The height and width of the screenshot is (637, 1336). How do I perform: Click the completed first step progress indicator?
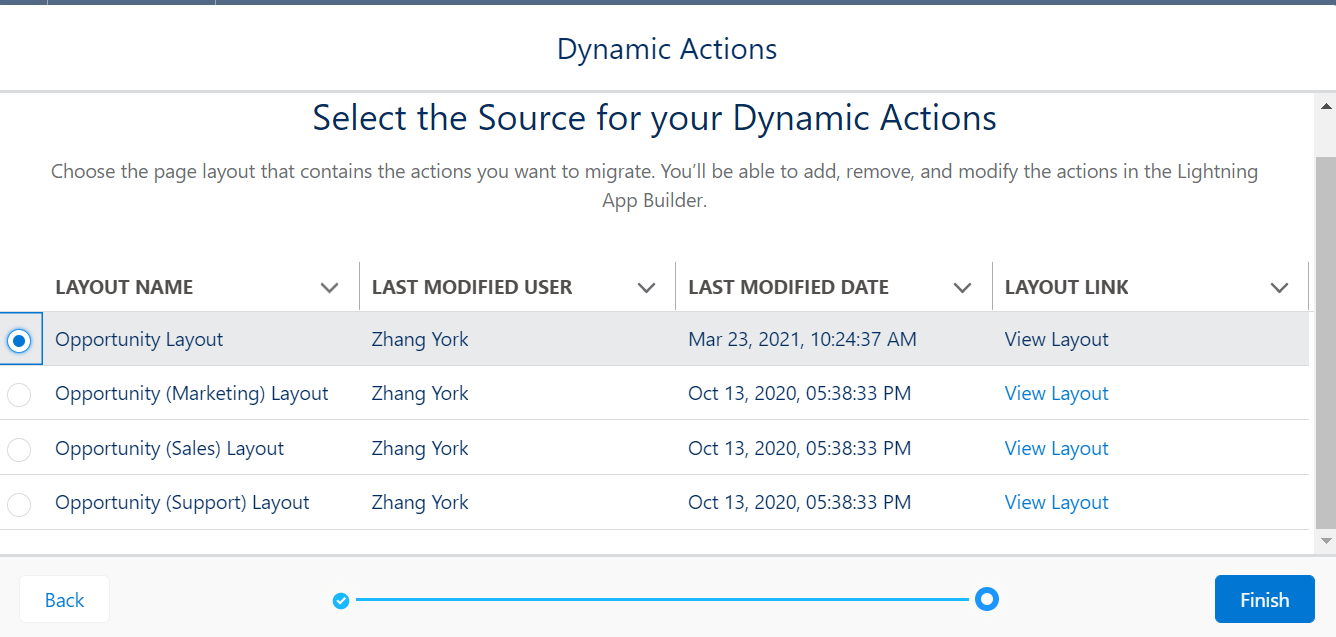pyautogui.click(x=341, y=600)
